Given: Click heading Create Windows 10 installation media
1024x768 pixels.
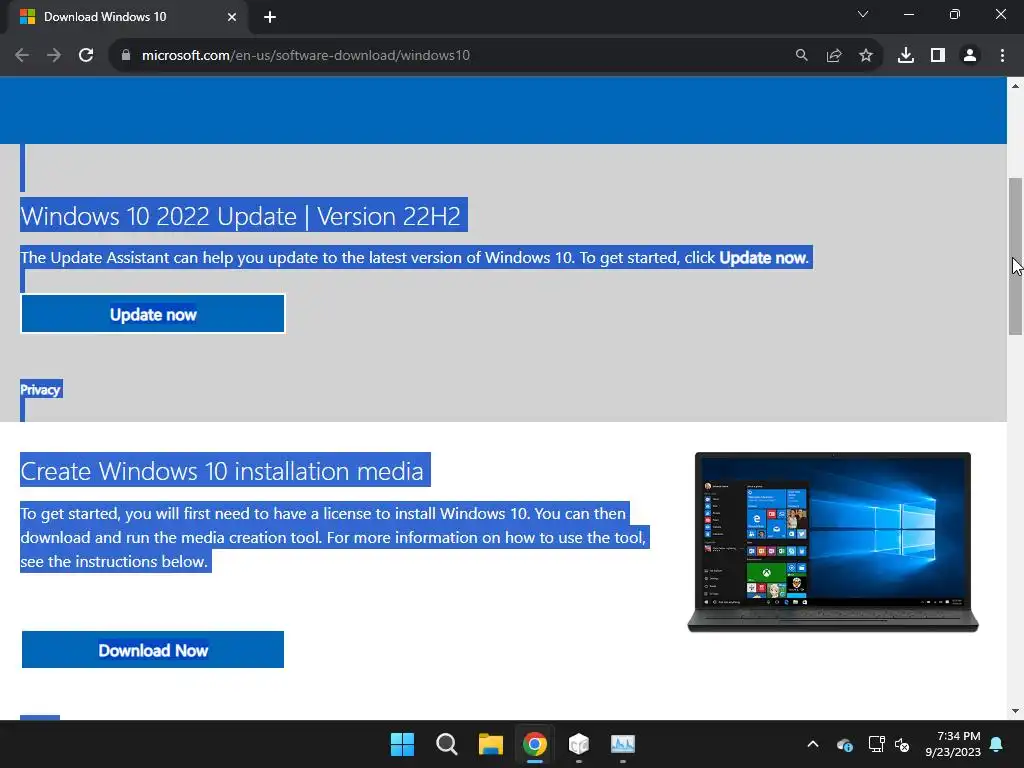Looking at the screenshot, I should 222,471.
